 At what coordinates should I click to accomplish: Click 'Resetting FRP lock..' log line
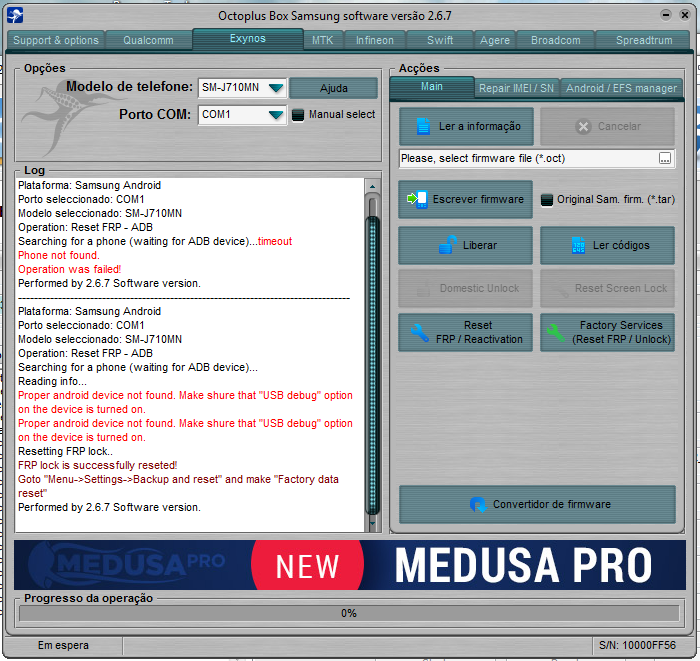[65, 451]
